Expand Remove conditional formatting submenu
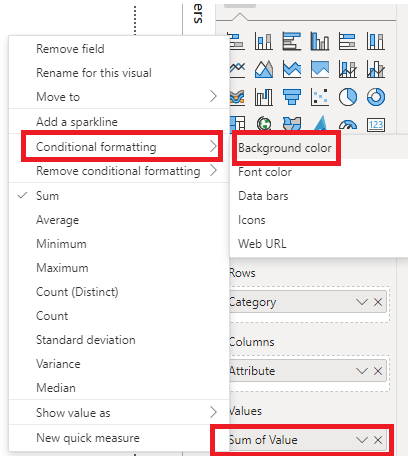The width and height of the screenshot is (408, 456). [119, 171]
